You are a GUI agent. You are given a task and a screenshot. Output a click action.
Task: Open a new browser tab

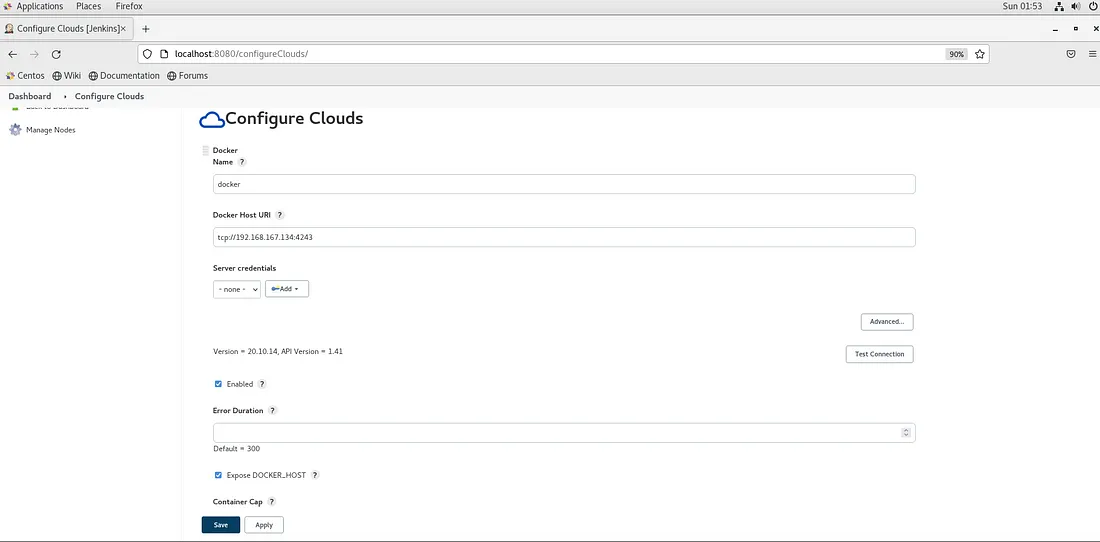point(146,29)
